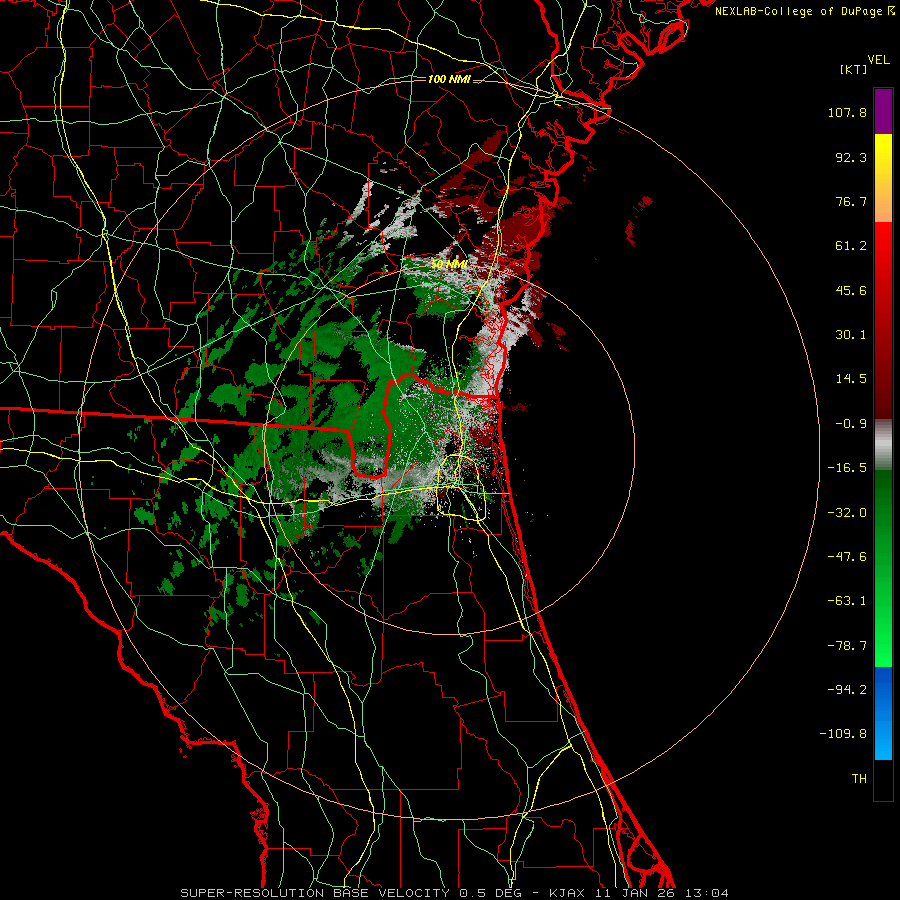Image resolution: width=900 pixels, height=900 pixels.
Task: Click the 107.8 velocity scale value
Action: coord(847,112)
